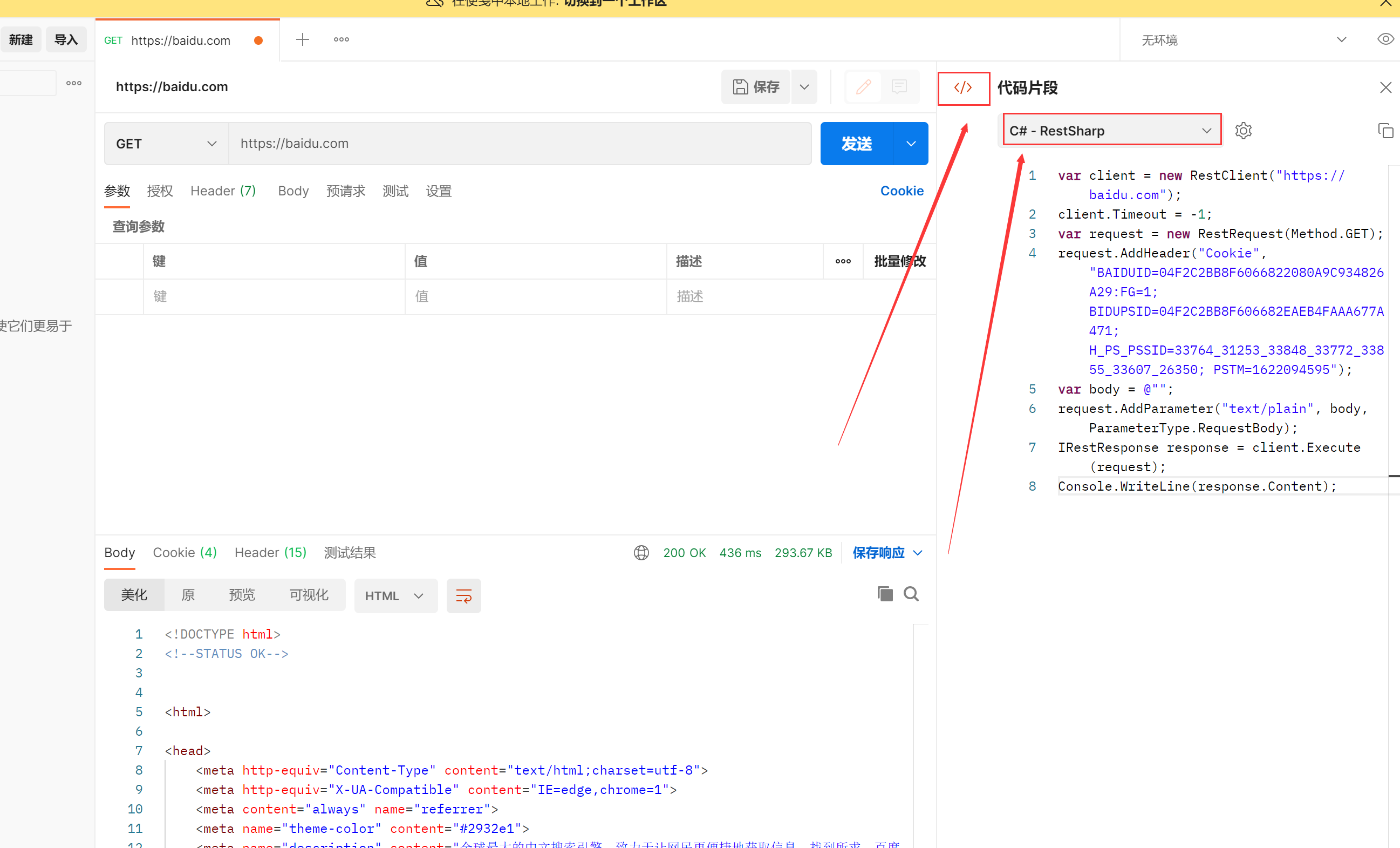The width and height of the screenshot is (1400, 848).
Task: Search within the response body
Action: pyautogui.click(x=911, y=593)
